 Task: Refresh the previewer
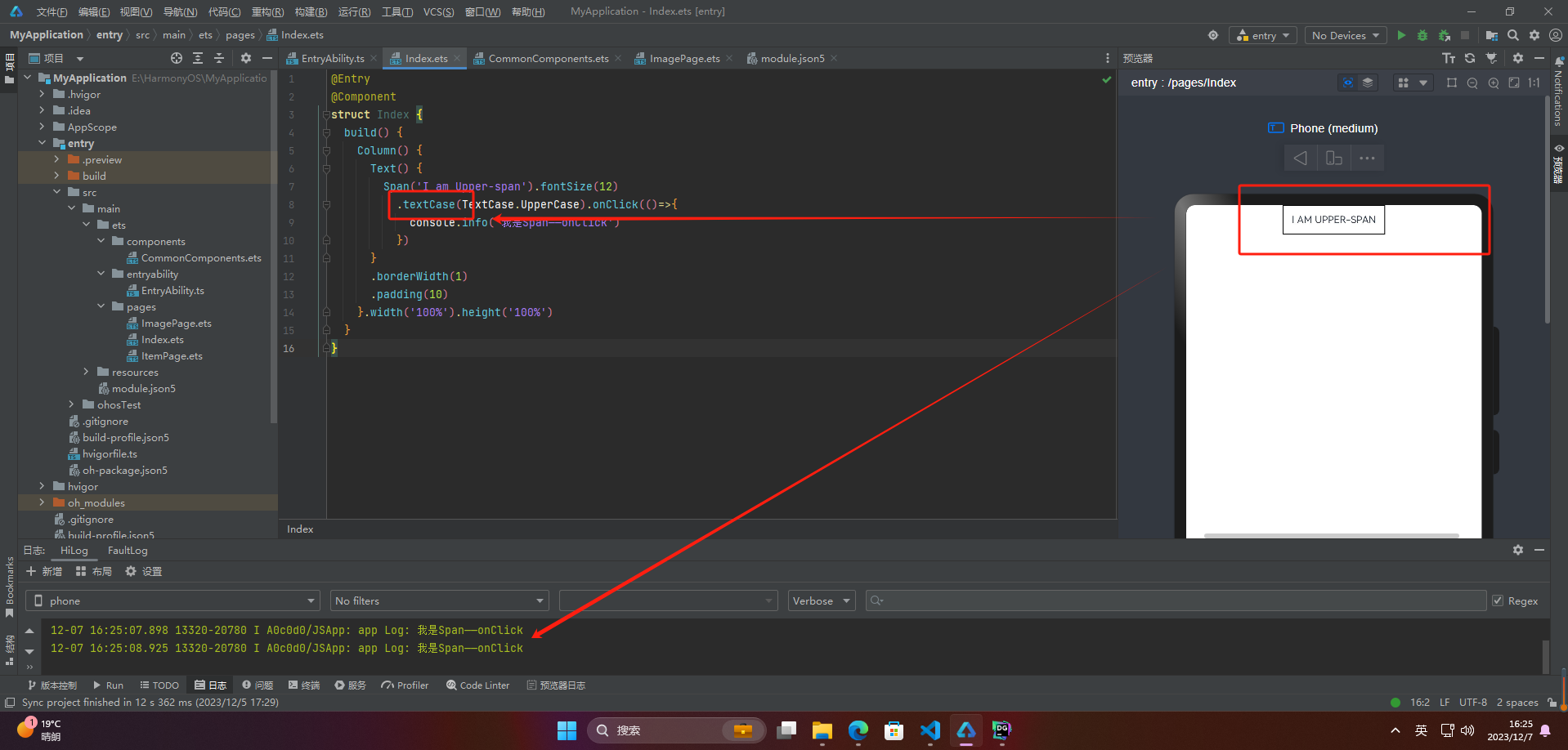coord(1470,58)
